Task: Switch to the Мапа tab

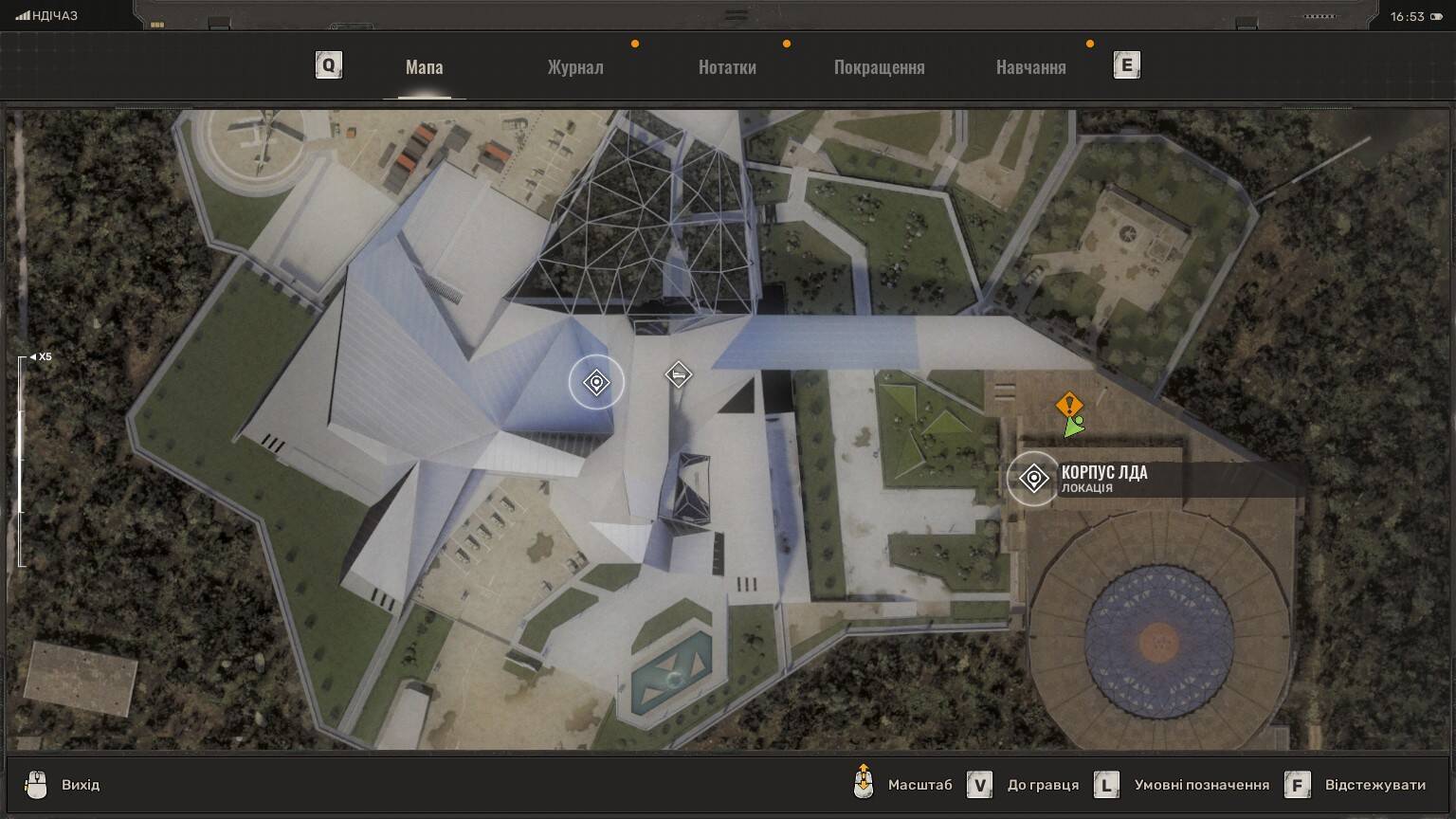Action: [424, 67]
